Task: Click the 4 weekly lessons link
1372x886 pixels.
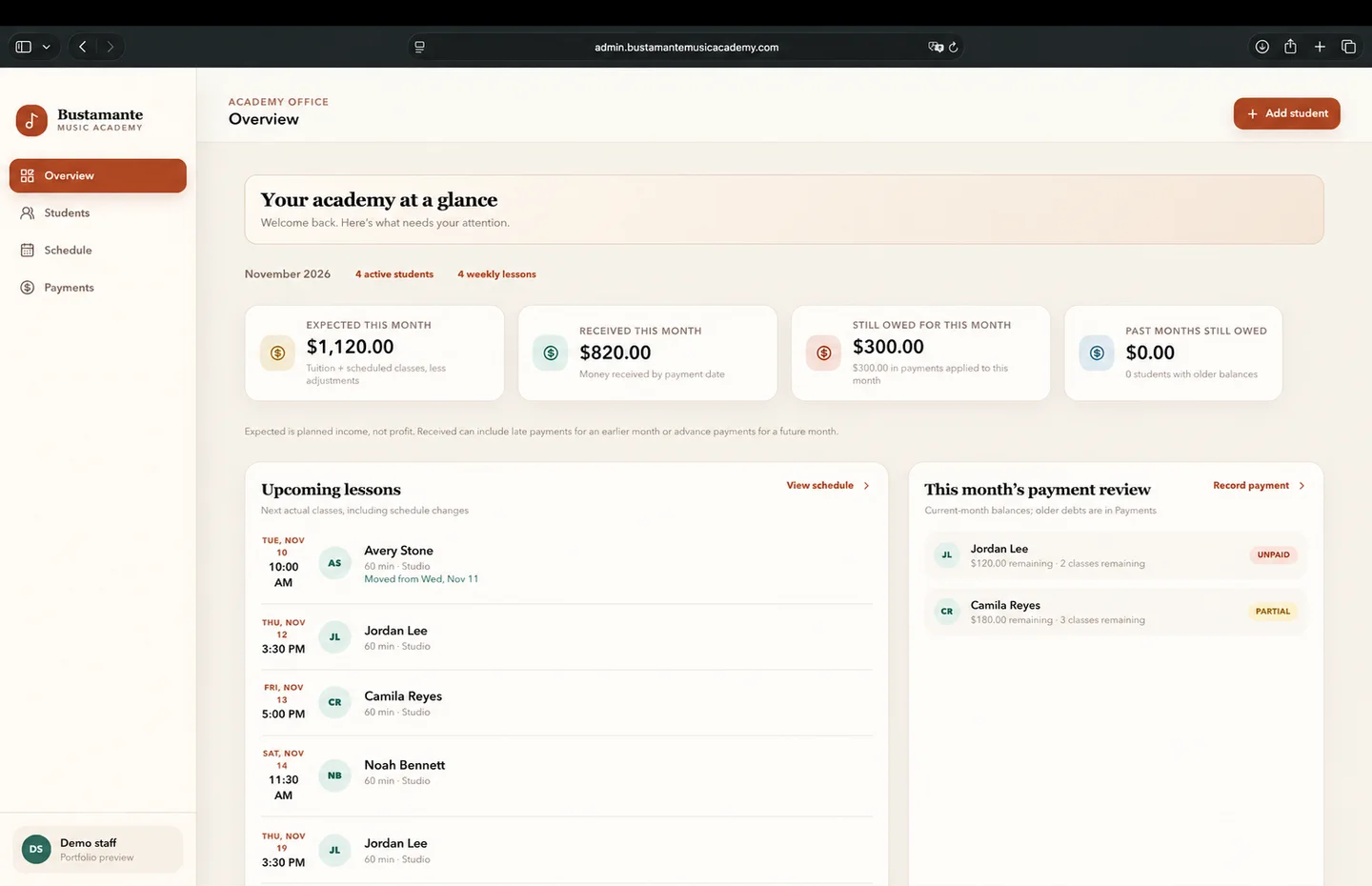Action: [x=496, y=274]
